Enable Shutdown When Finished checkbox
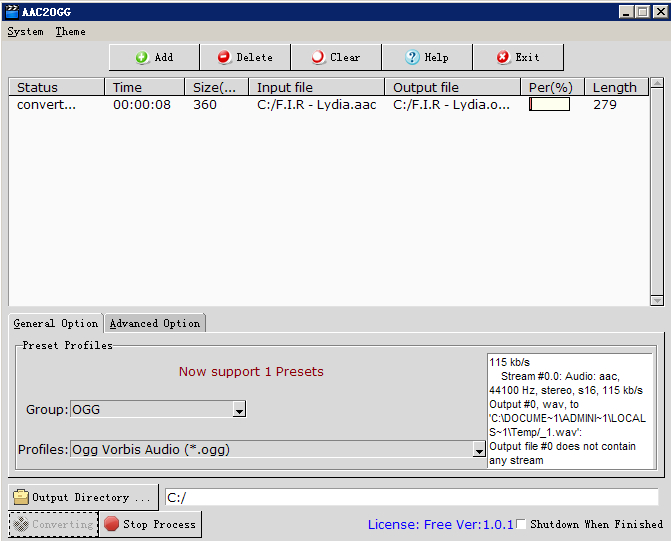Screen dimensions: 671x541 tap(521, 524)
